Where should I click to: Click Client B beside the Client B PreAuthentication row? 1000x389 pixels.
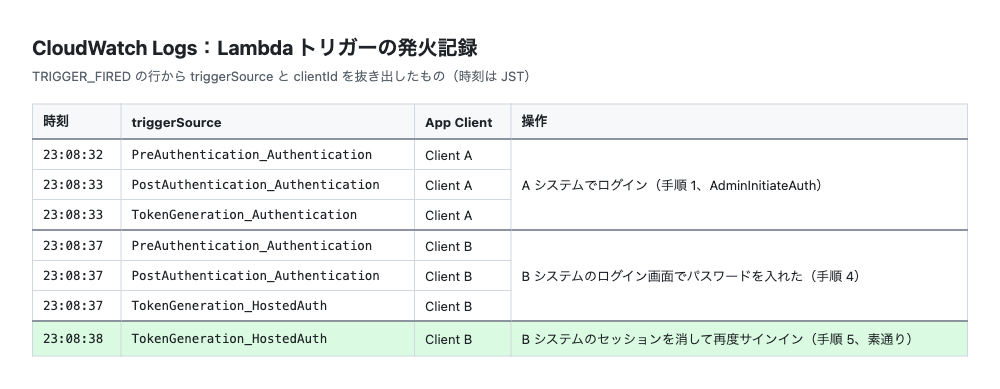point(448,246)
